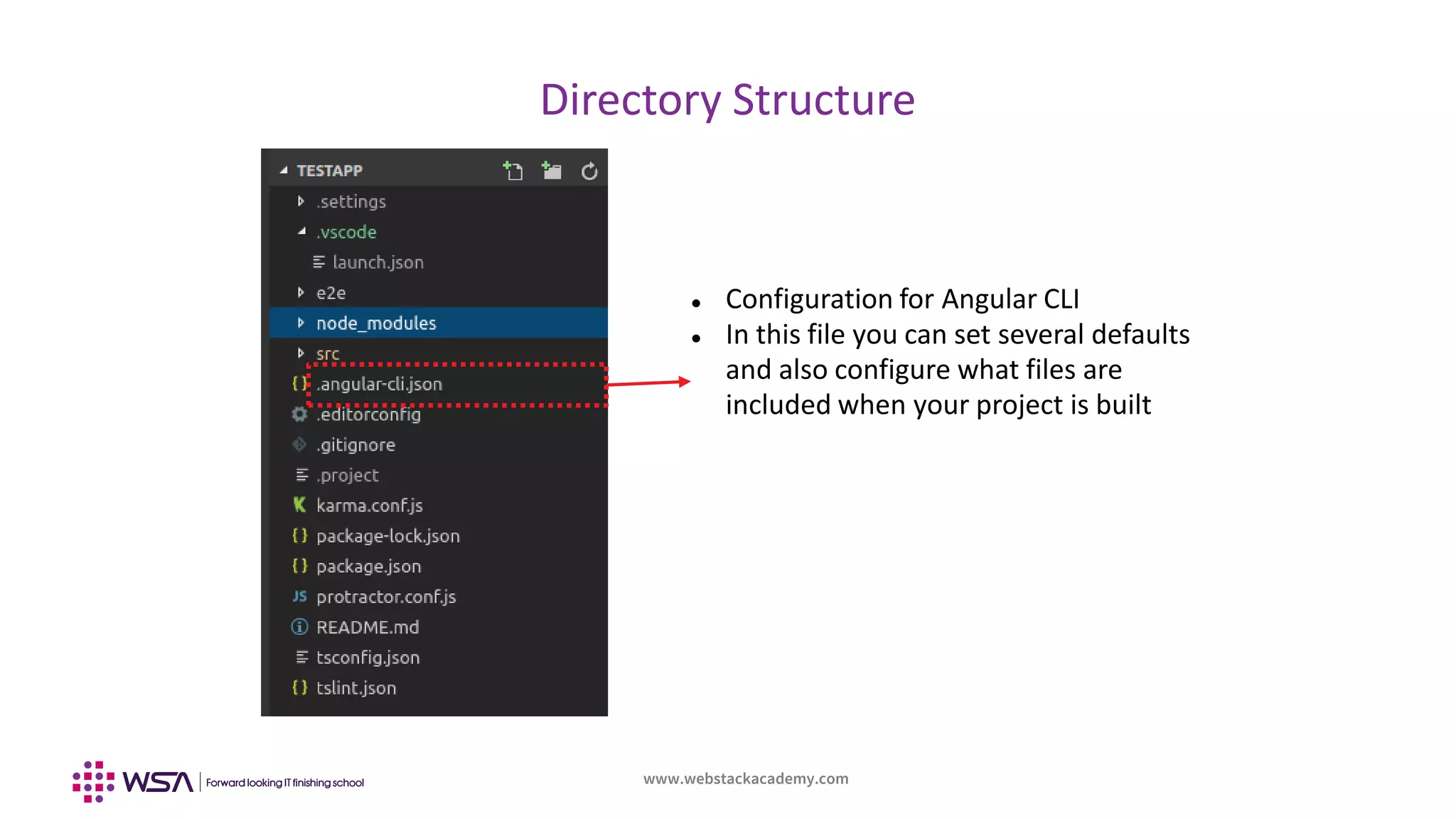Open package.json in the explorer
The height and width of the screenshot is (819, 1456).
coord(368,567)
